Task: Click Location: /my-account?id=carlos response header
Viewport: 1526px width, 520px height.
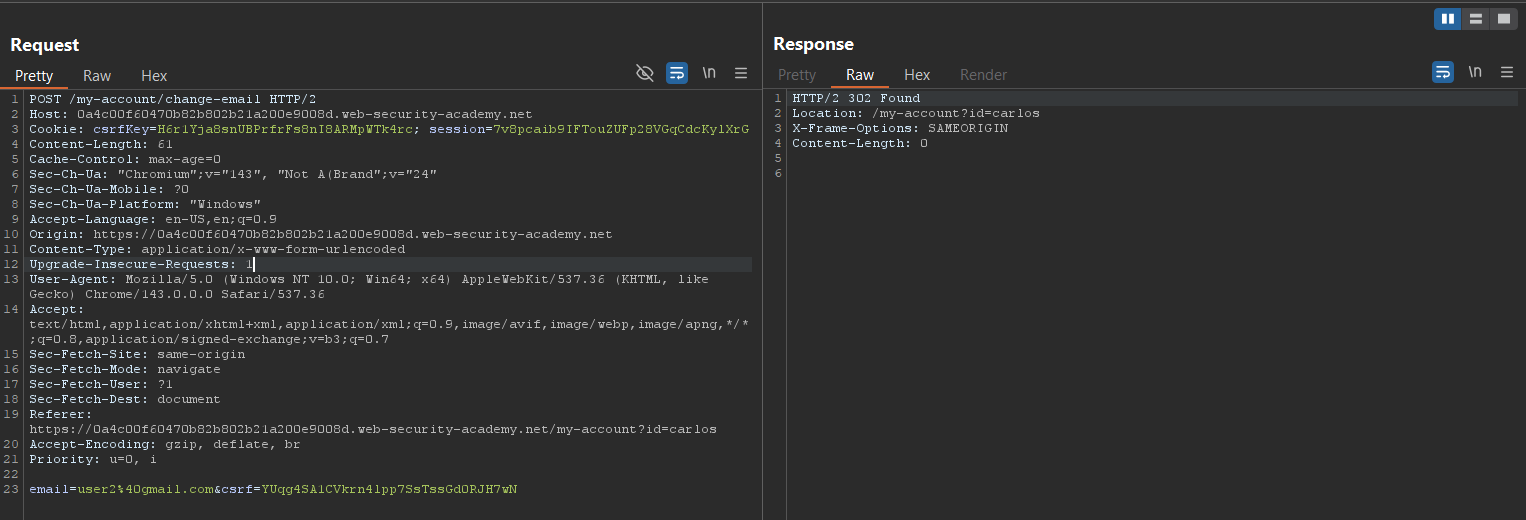Action: [916, 113]
